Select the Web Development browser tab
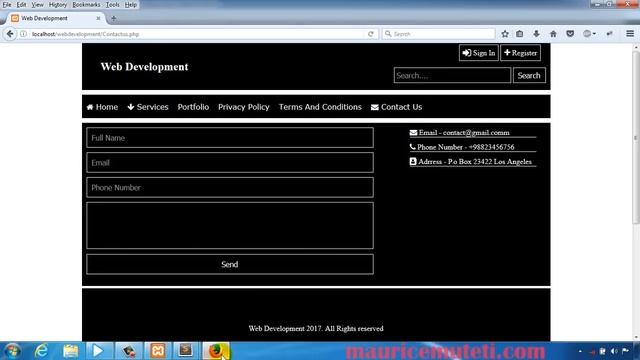This screenshot has height=360, width=640. (x=56, y=18)
